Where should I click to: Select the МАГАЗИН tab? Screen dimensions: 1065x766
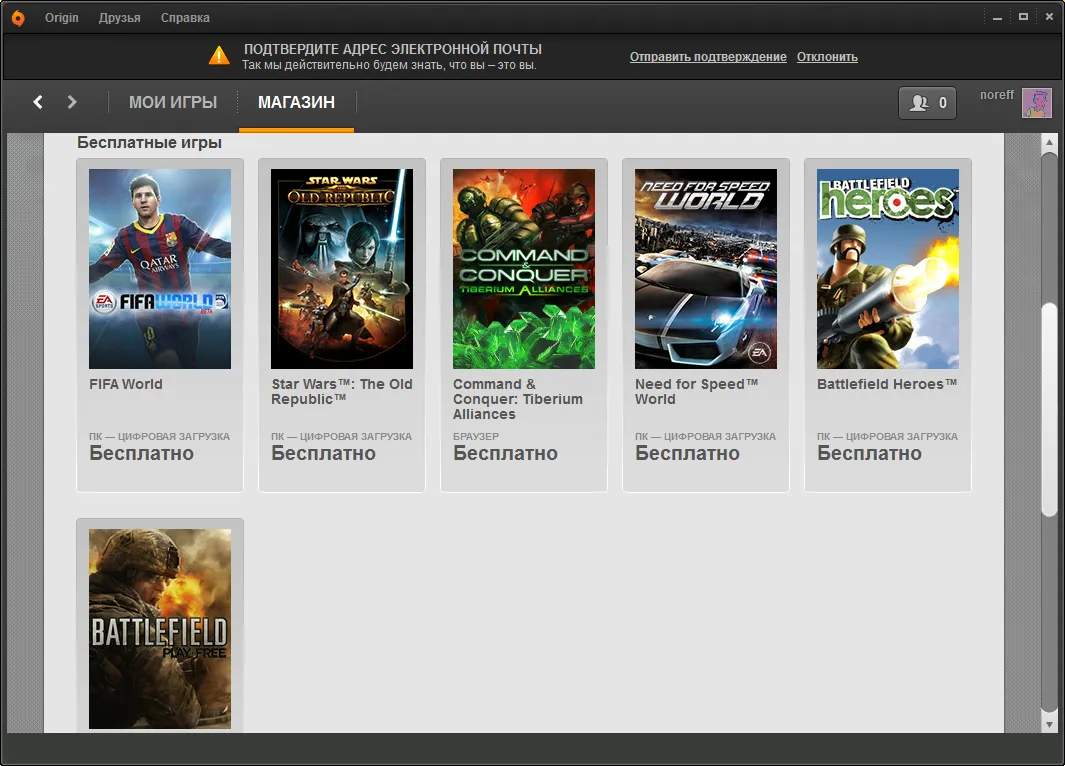[296, 102]
